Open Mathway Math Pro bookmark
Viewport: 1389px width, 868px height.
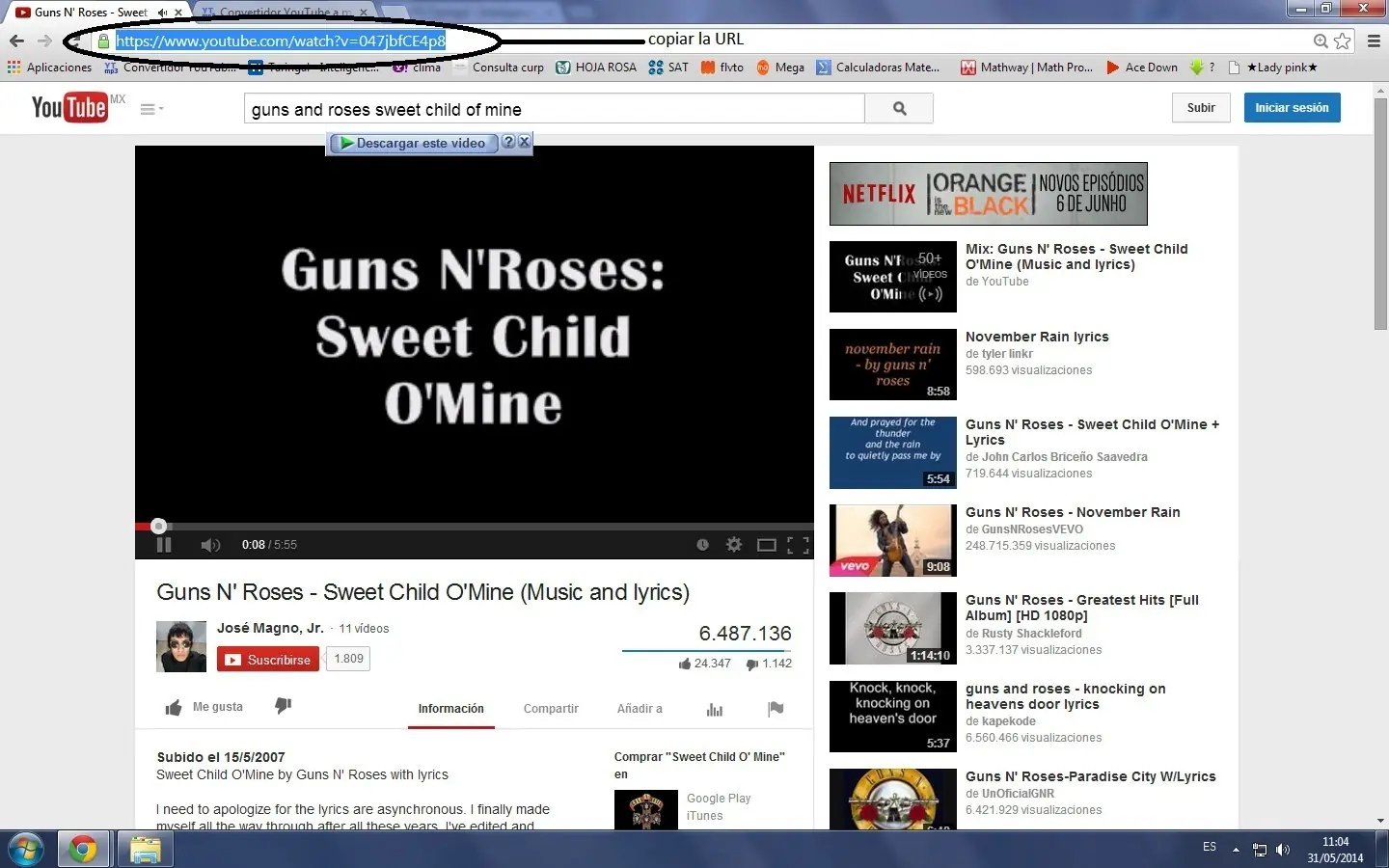point(1027,68)
